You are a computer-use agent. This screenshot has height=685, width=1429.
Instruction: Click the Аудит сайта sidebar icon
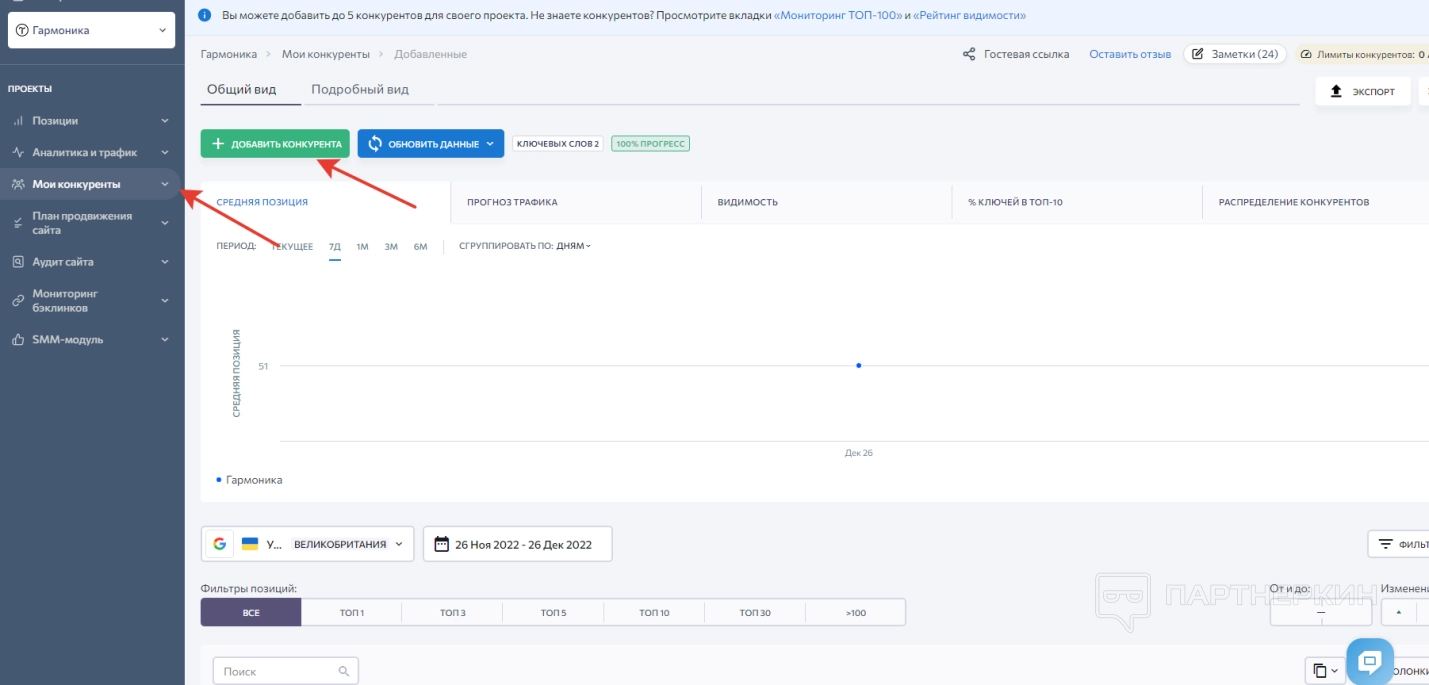click(x=18, y=262)
